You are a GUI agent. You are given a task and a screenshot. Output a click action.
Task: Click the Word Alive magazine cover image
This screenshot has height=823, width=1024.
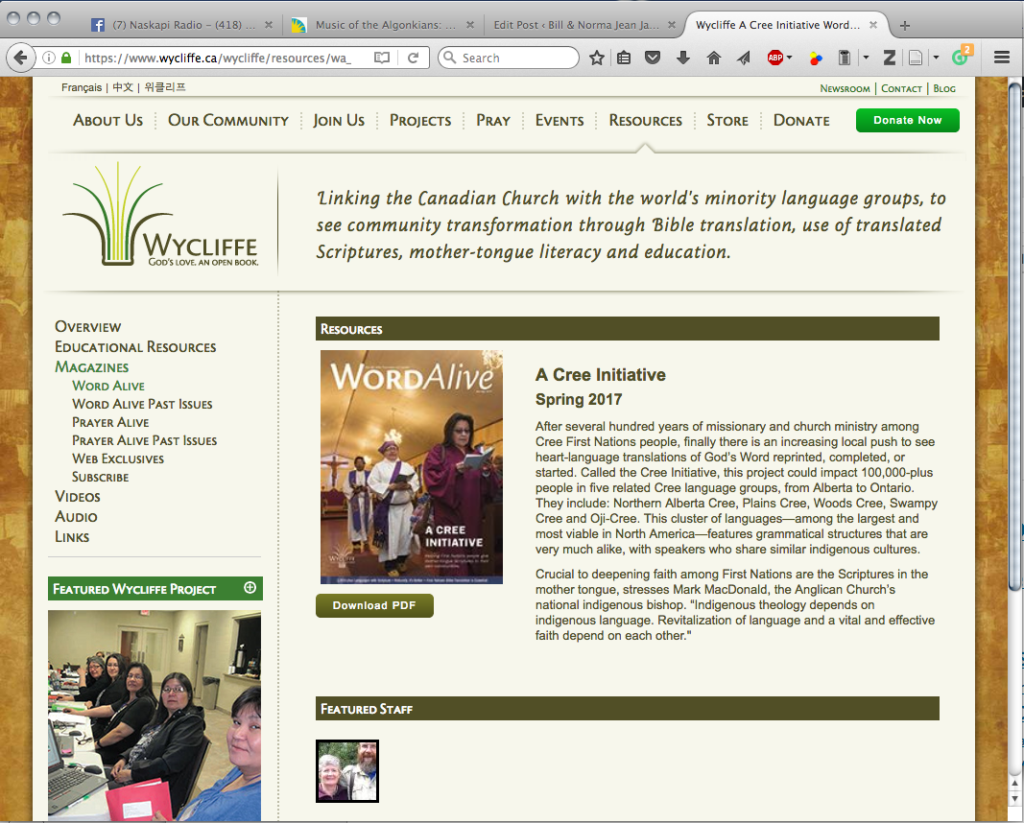pyautogui.click(x=411, y=467)
